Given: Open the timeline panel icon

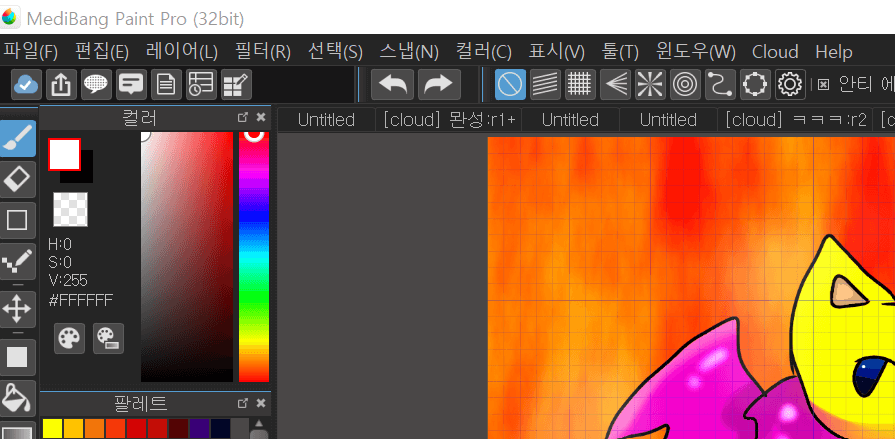Looking at the screenshot, I should click(x=201, y=84).
